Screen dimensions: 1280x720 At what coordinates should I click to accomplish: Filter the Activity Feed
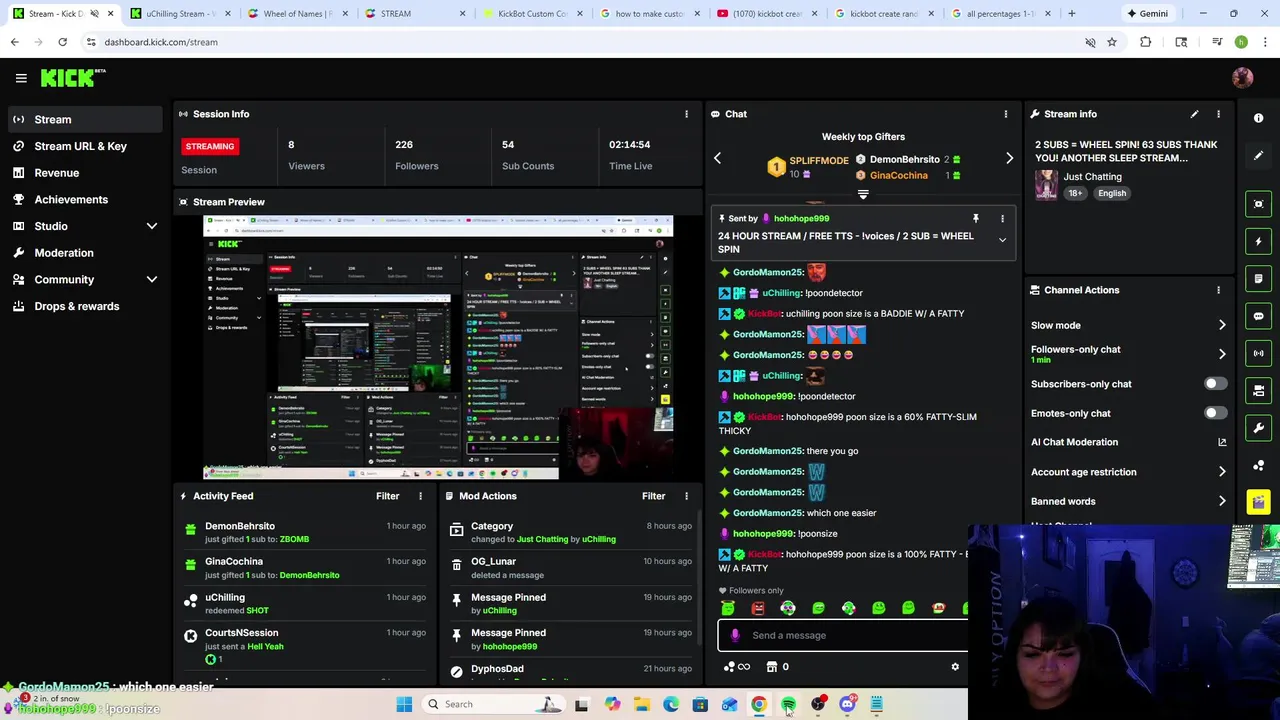[x=387, y=496]
